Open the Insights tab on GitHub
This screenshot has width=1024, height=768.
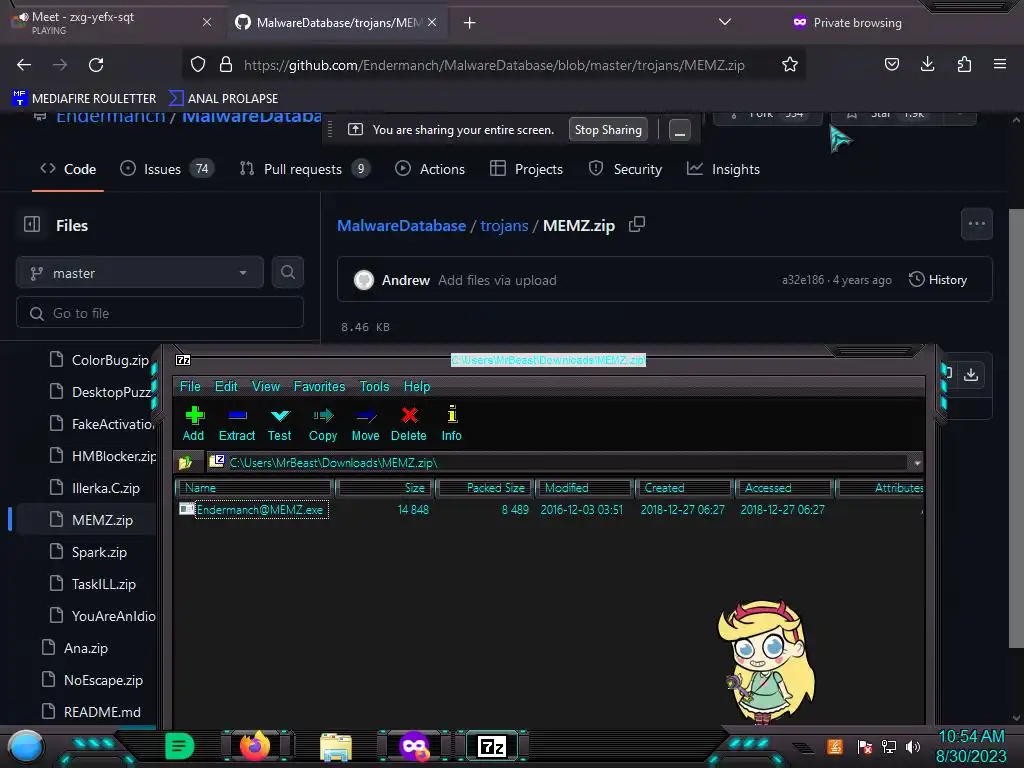(x=723, y=169)
